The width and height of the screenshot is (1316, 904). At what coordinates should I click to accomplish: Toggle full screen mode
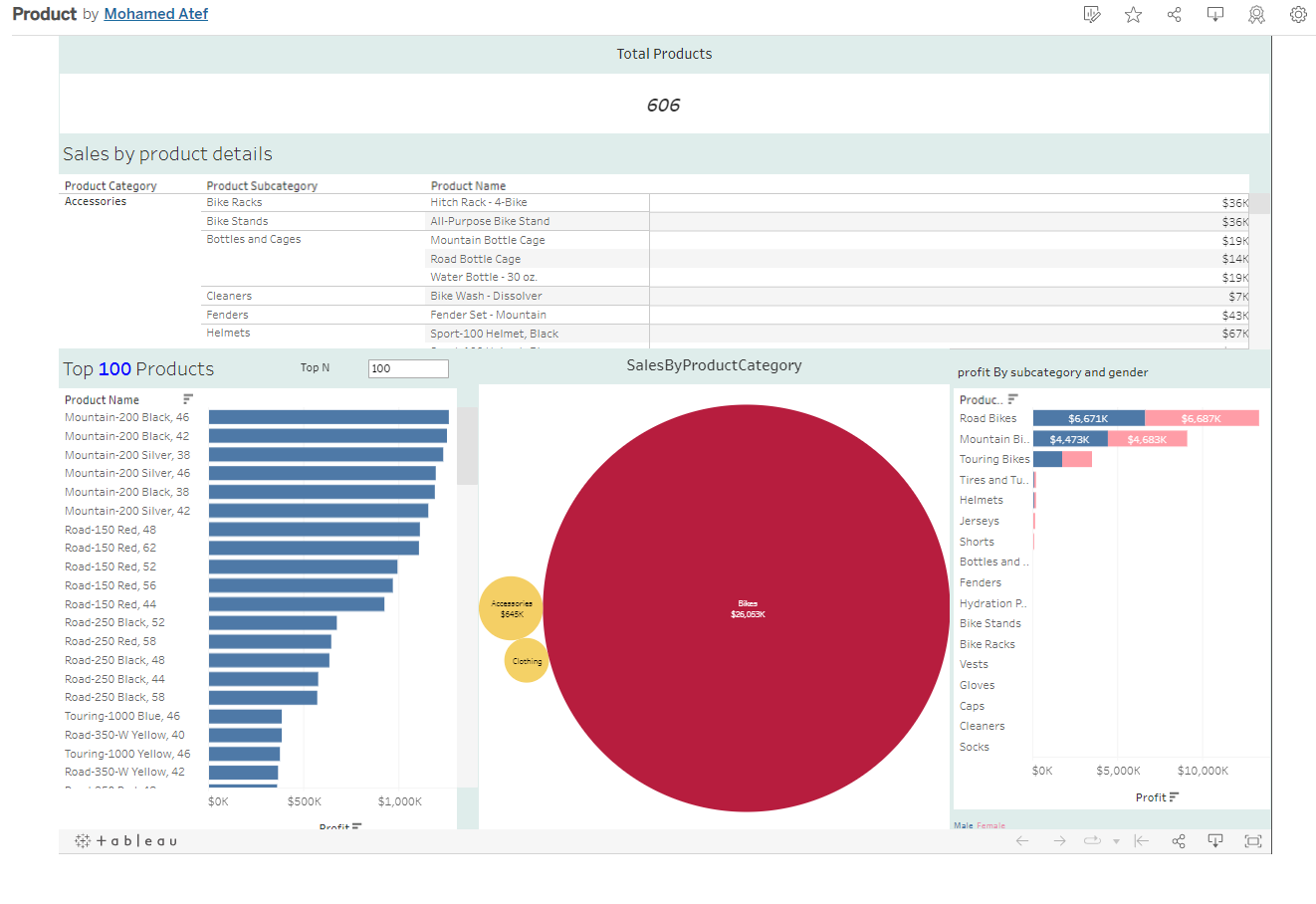[x=1252, y=840]
